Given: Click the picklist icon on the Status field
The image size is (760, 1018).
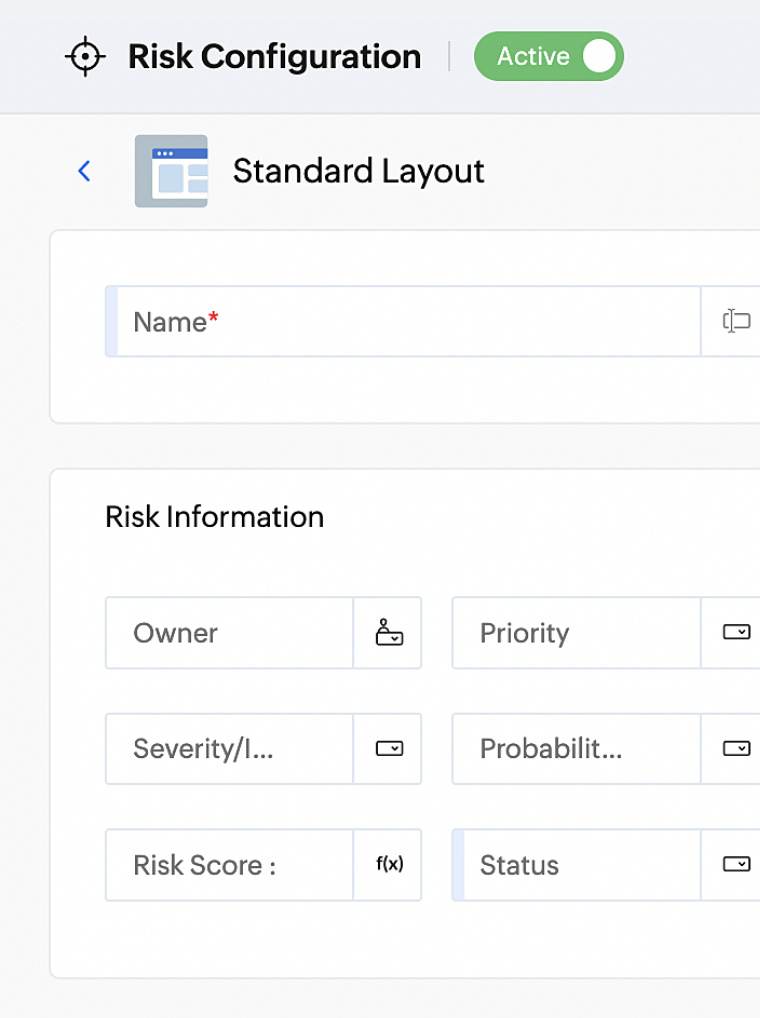Looking at the screenshot, I should pos(737,864).
